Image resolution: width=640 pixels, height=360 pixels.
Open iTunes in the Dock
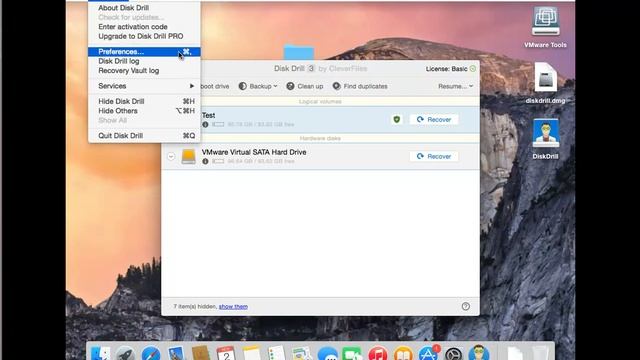click(378, 353)
